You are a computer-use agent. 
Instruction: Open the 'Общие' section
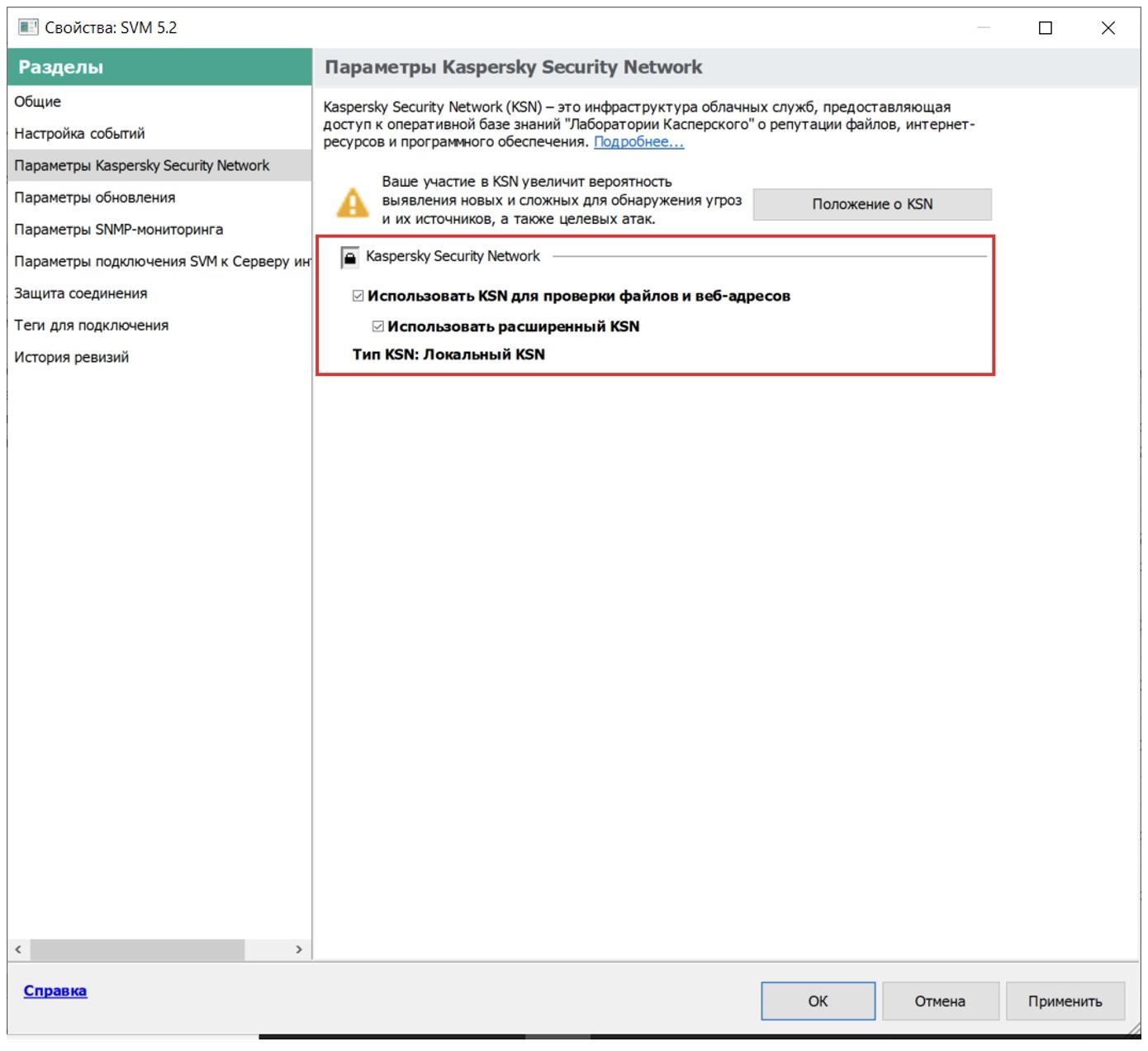159,102
